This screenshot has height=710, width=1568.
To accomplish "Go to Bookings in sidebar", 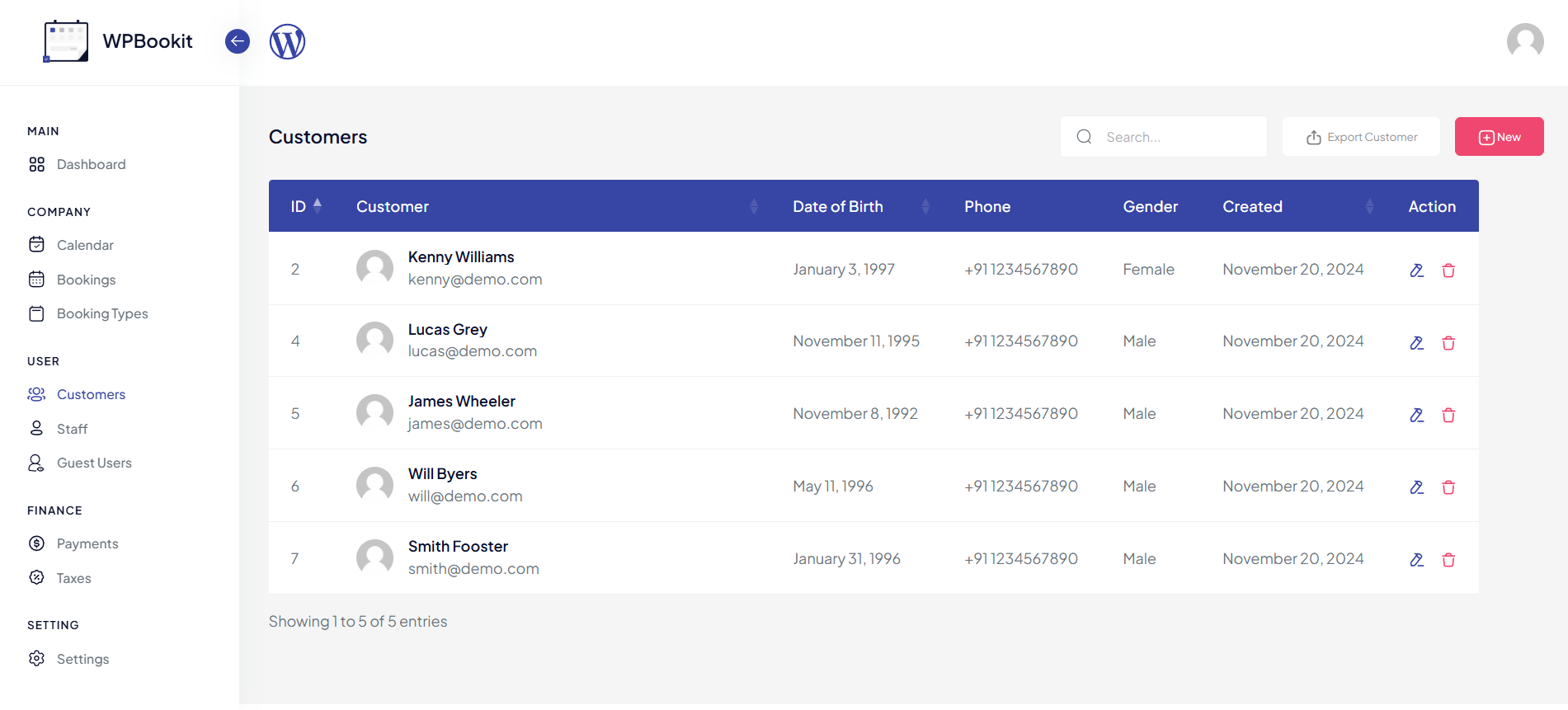I will point(86,280).
